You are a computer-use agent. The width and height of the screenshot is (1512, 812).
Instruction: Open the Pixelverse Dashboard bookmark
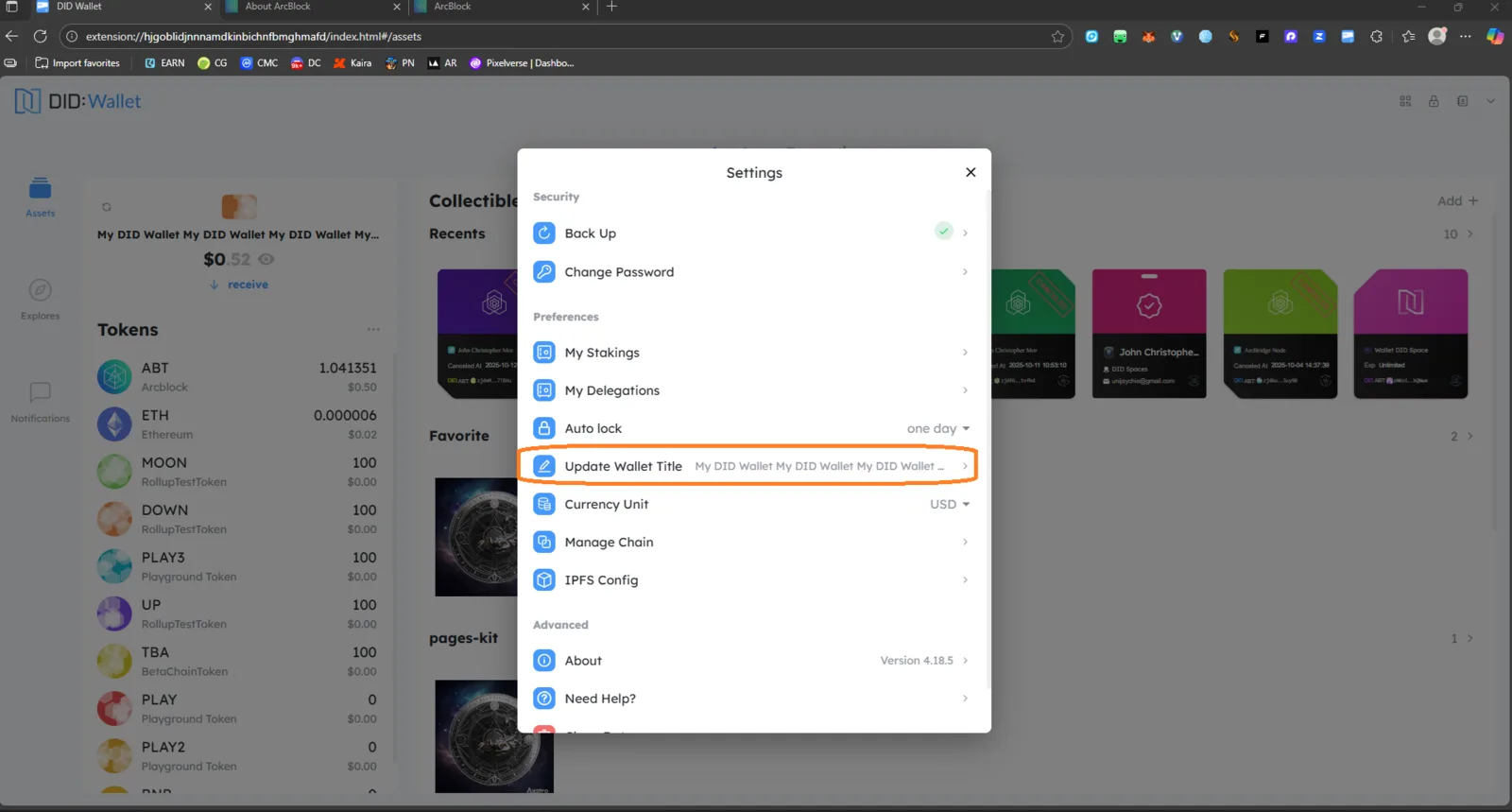pos(522,63)
